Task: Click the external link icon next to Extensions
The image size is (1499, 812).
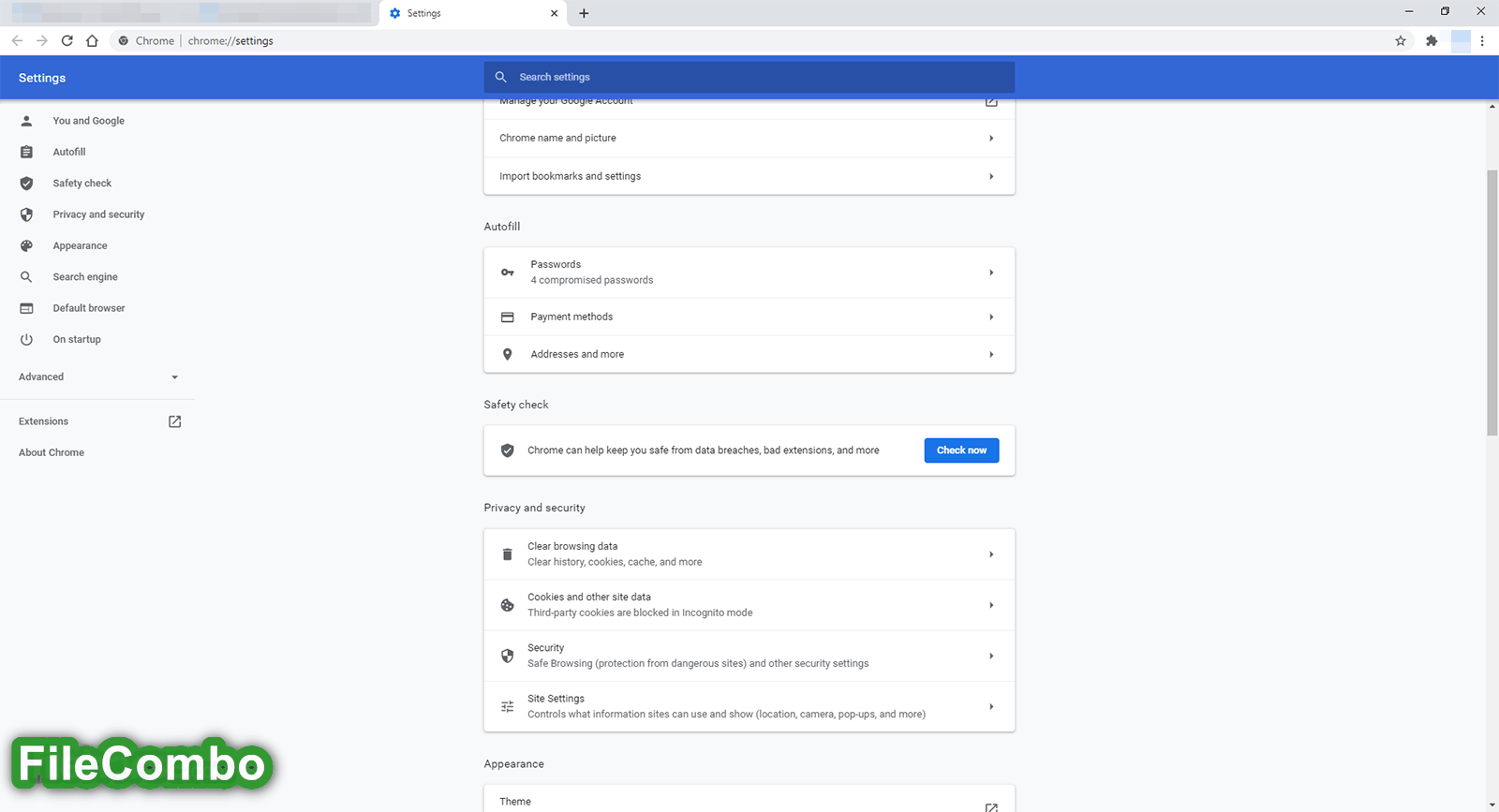Action: coord(174,421)
